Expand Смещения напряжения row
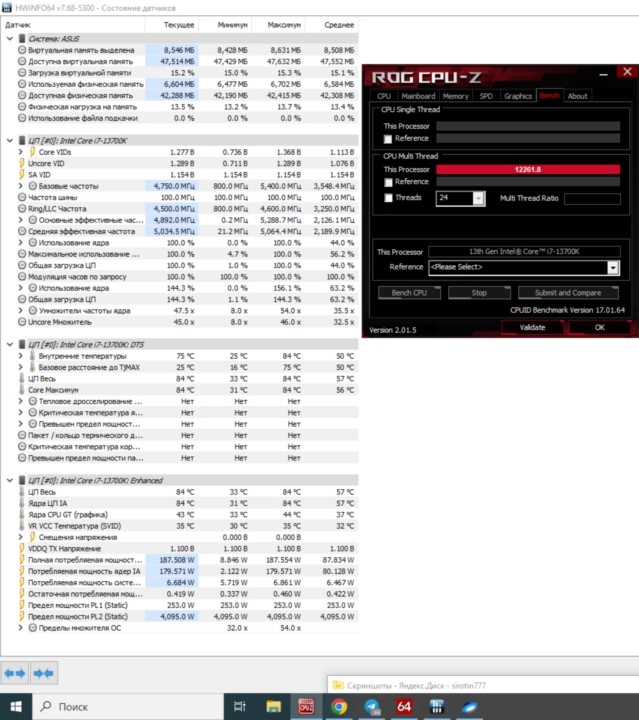 coord(21,537)
